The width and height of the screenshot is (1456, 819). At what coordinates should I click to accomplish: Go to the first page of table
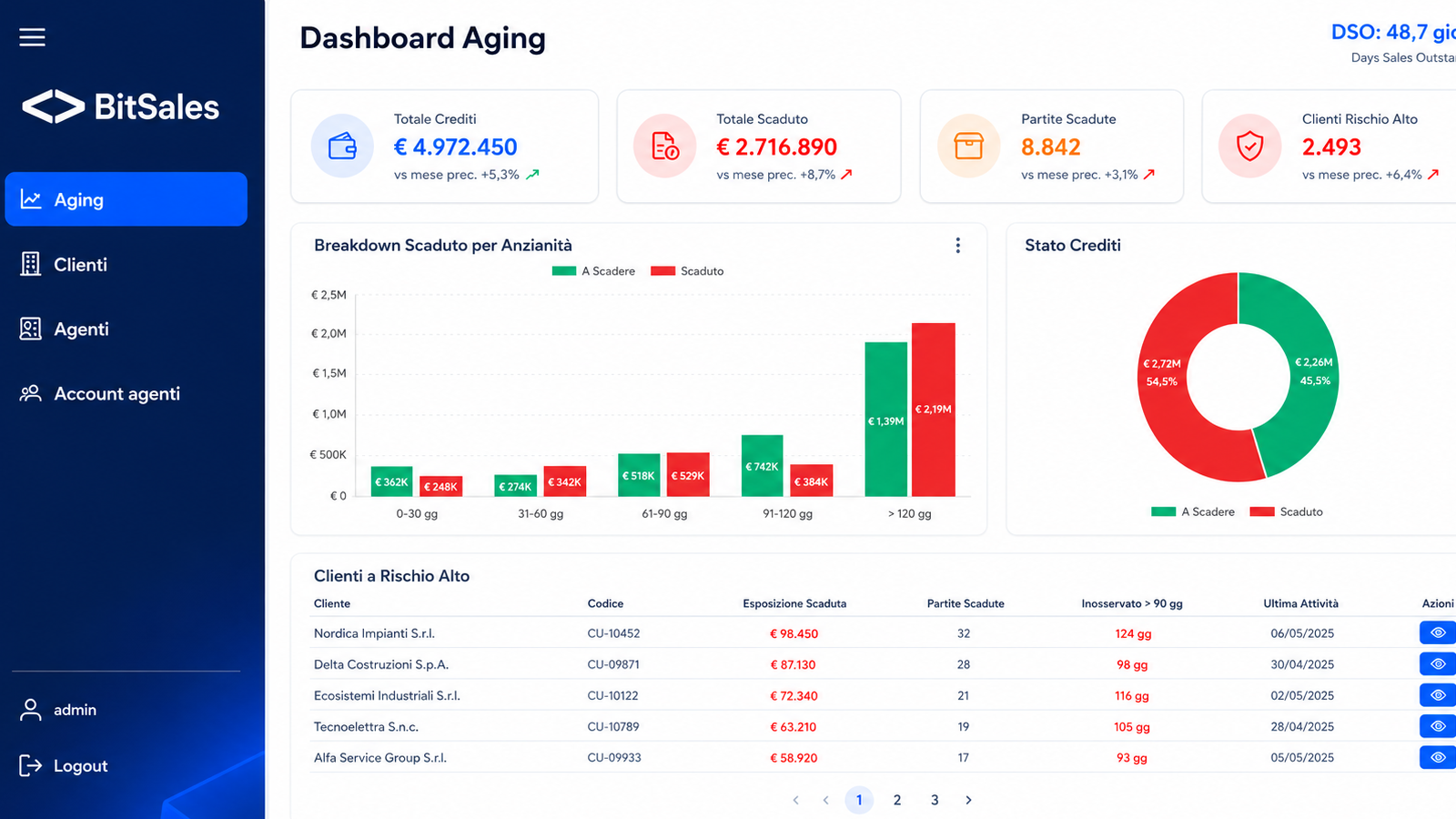tap(796, 800)
